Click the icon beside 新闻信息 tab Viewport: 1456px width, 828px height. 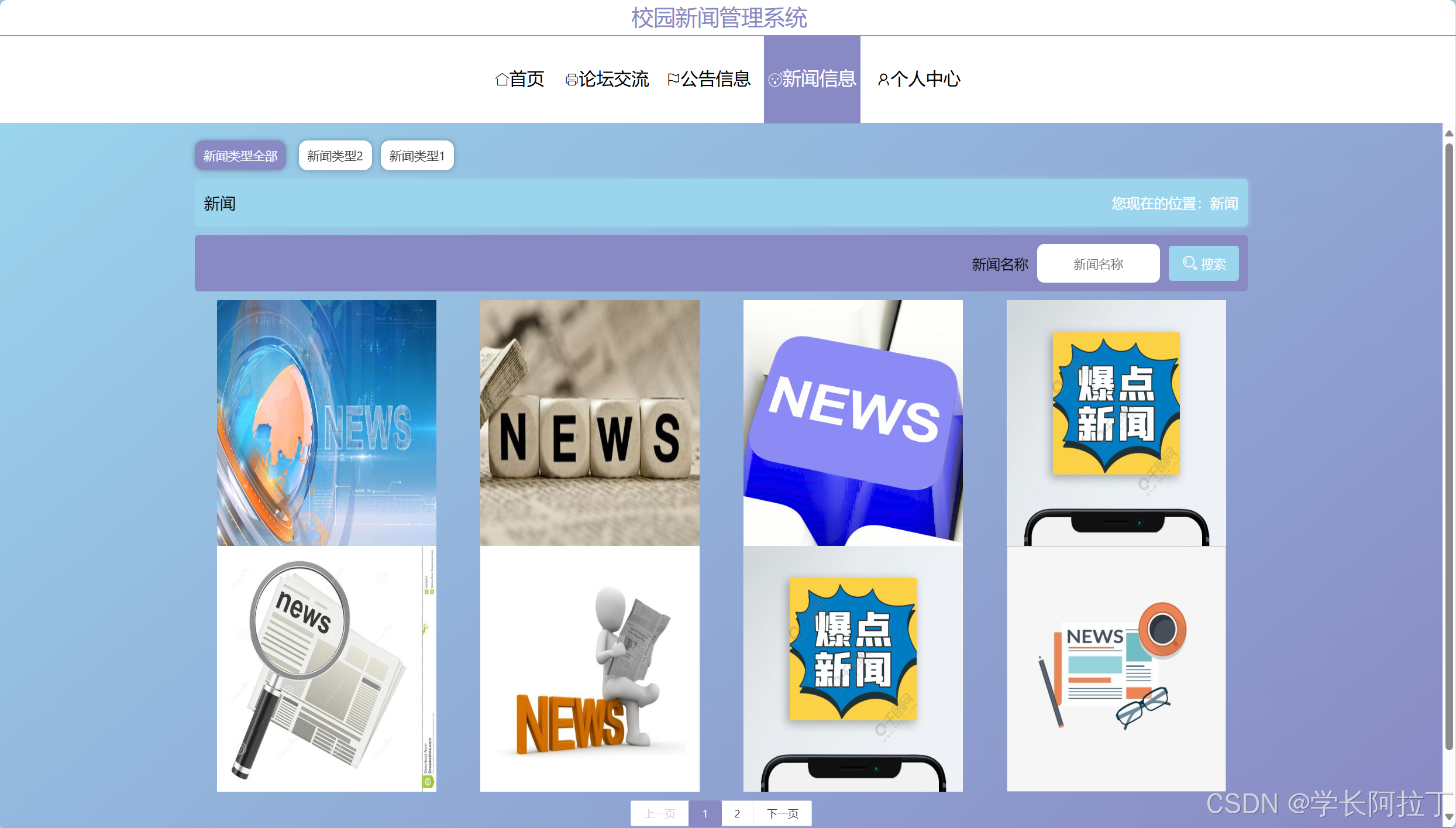click(775, 80)
